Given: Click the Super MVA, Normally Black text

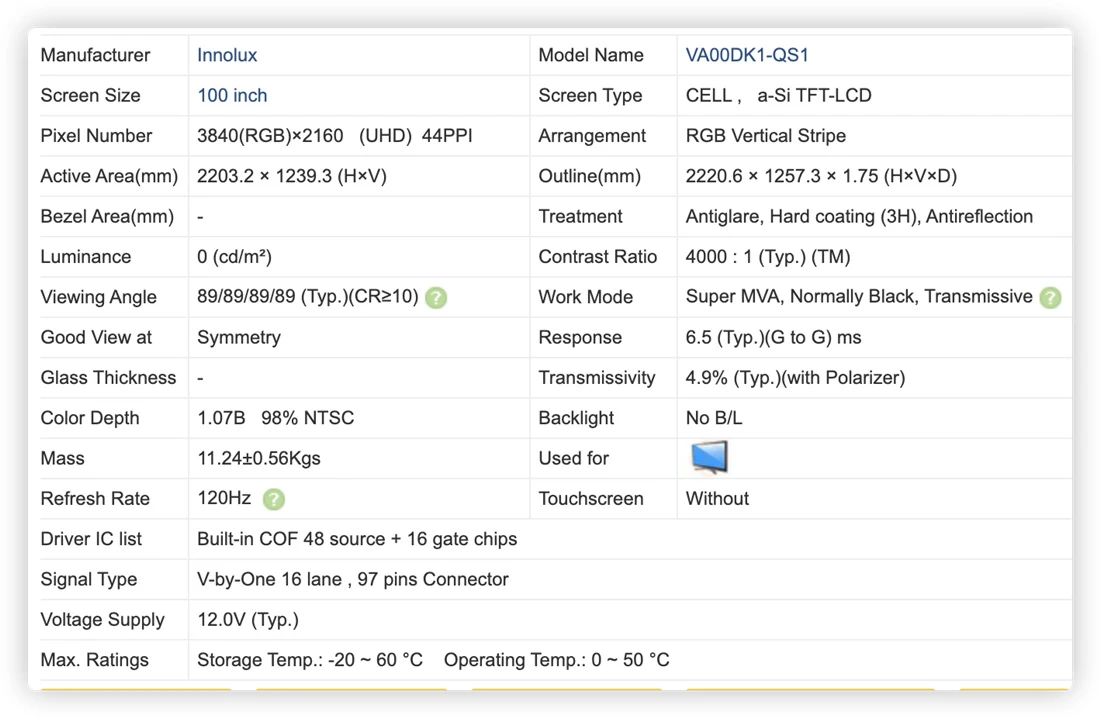Looking at the screenshot, I should [x=801, y=297].
